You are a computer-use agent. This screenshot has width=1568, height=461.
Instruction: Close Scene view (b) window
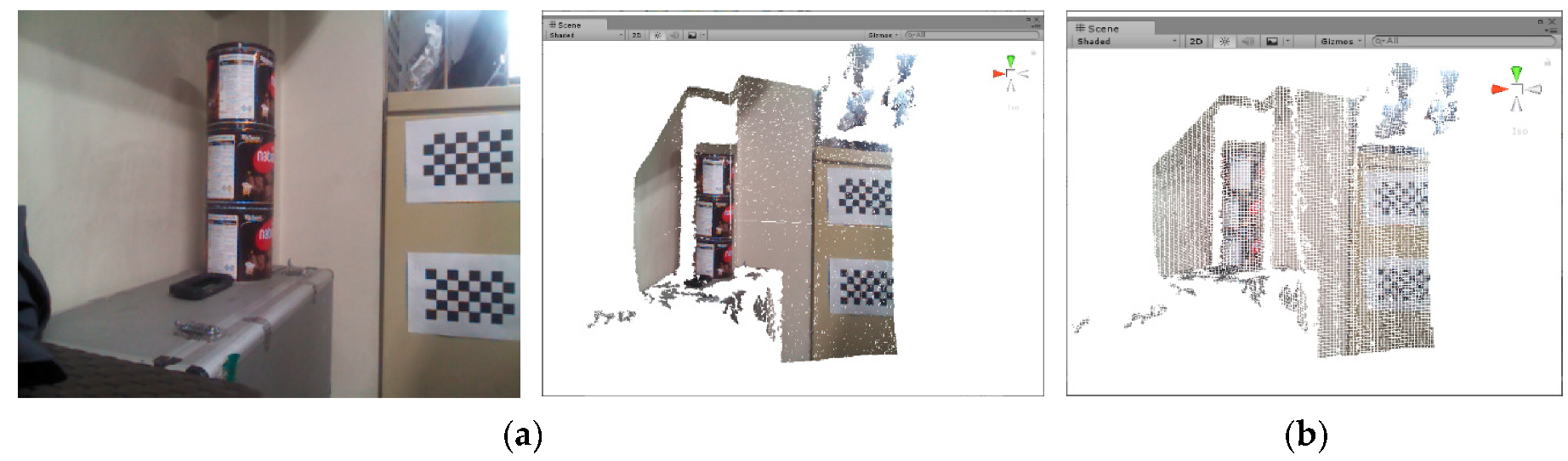tap(1552, 21)
